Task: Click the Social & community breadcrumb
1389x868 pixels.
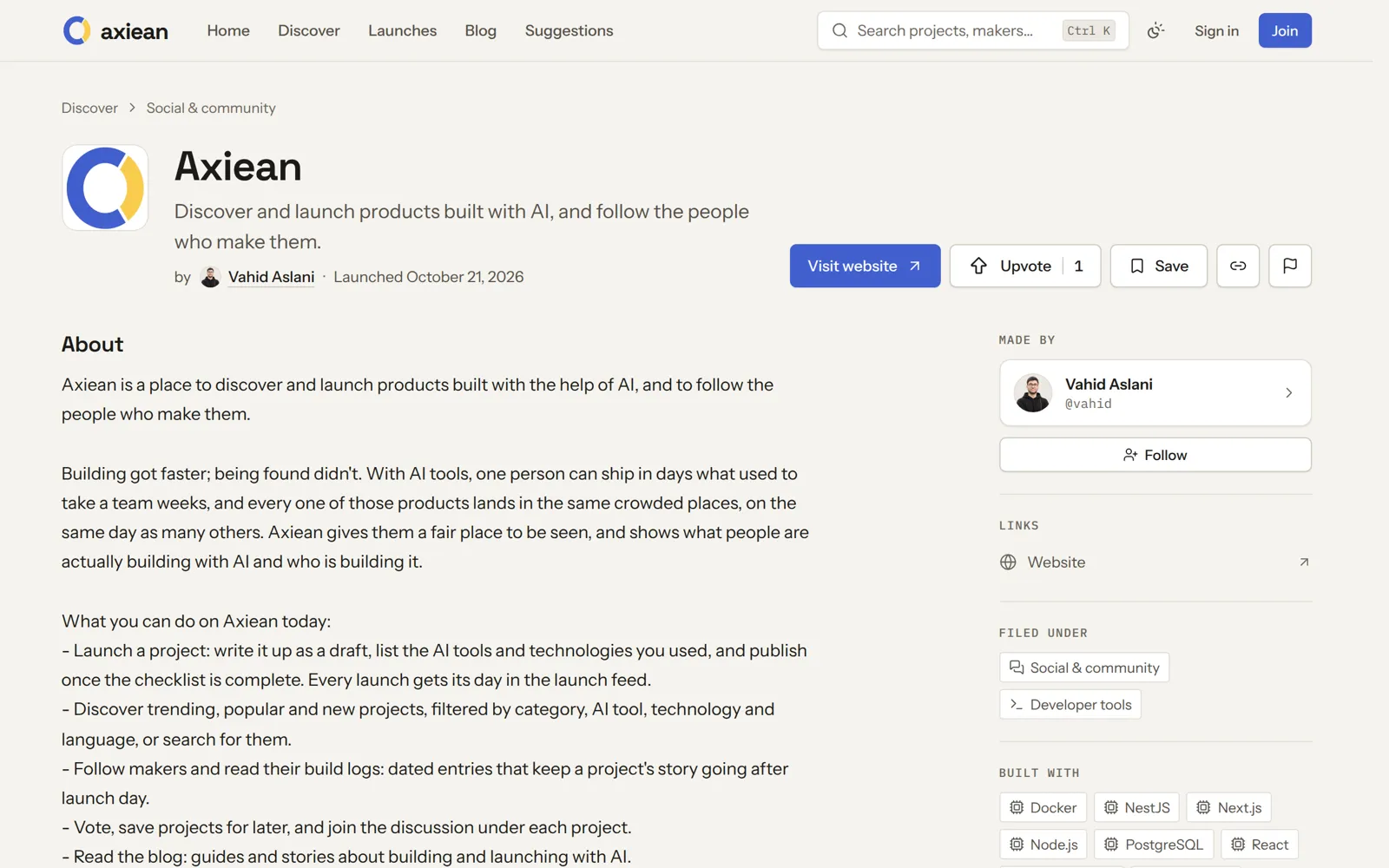Action: (211, 108)
